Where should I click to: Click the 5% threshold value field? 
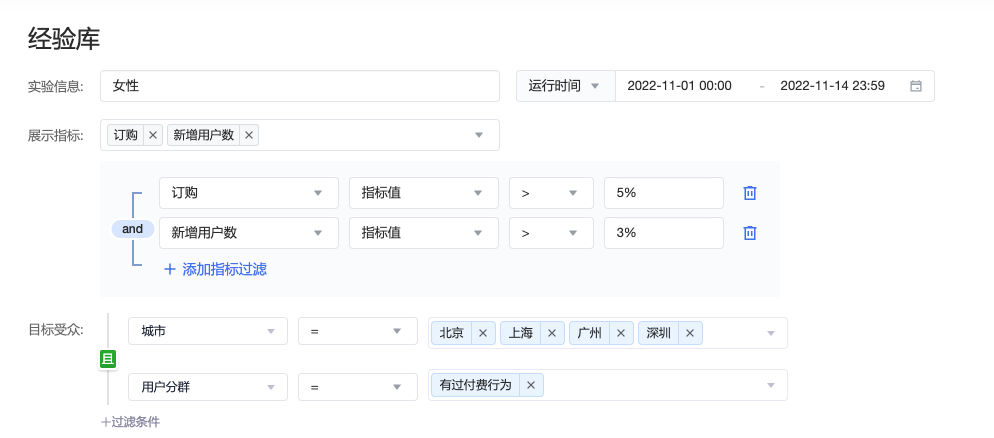(663, 193)
